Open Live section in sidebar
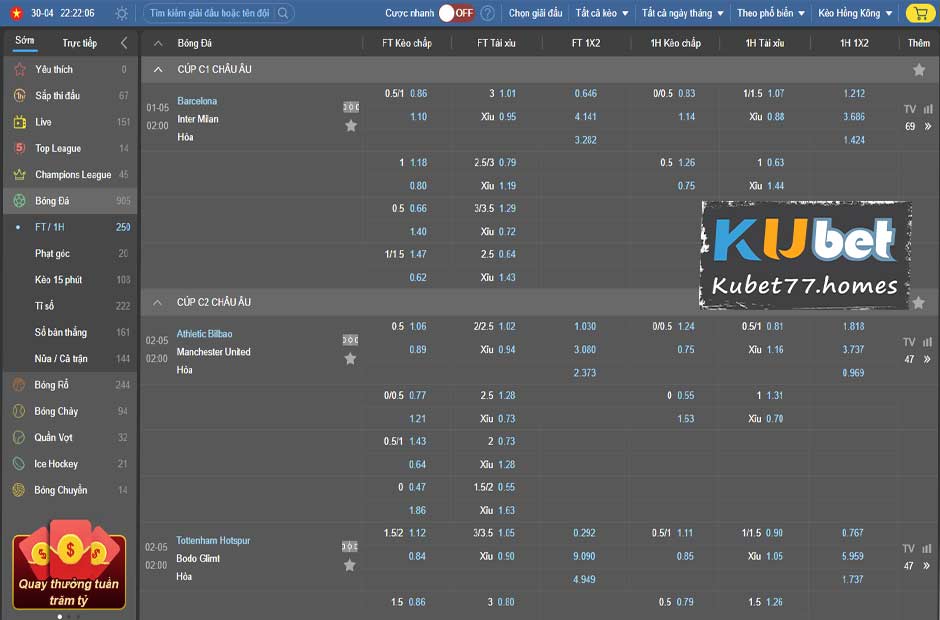This screenshot has height=620, width=940. 70,122
